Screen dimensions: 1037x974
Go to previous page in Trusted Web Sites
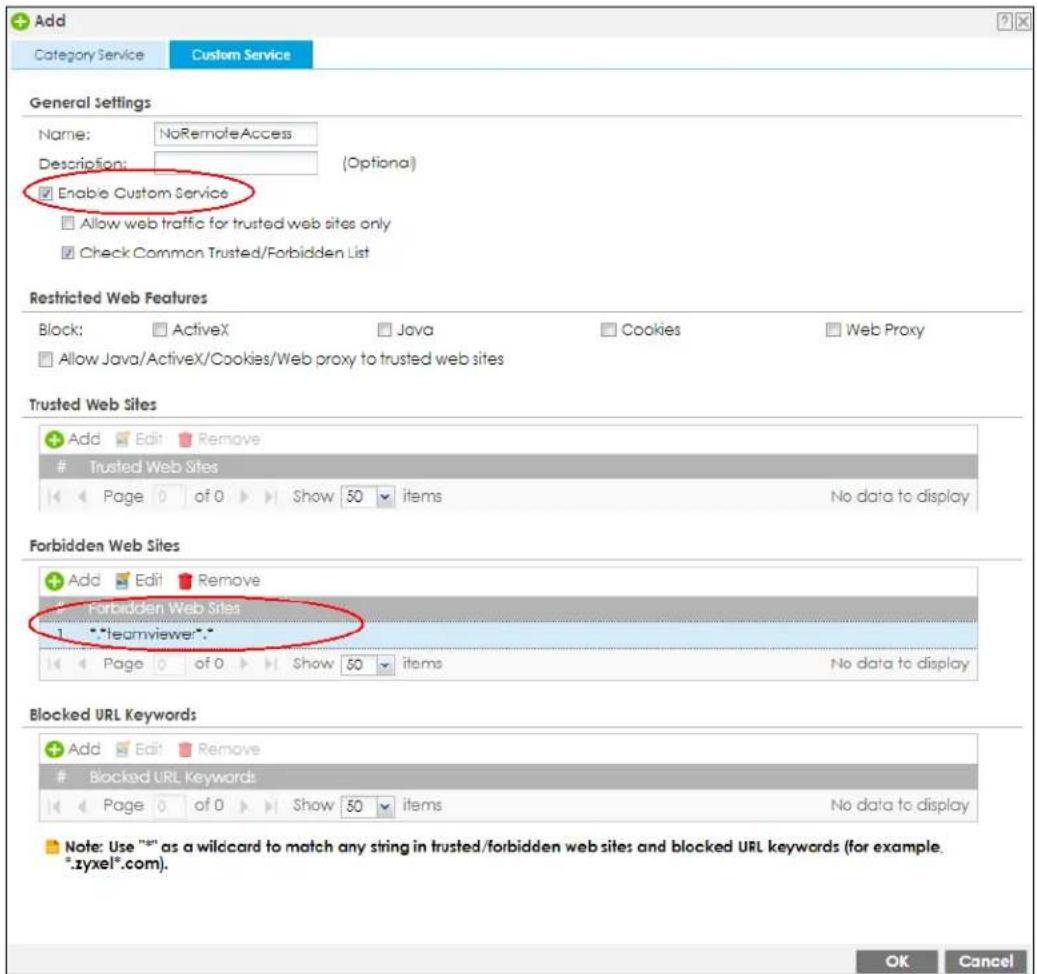[x=83, y=497]
